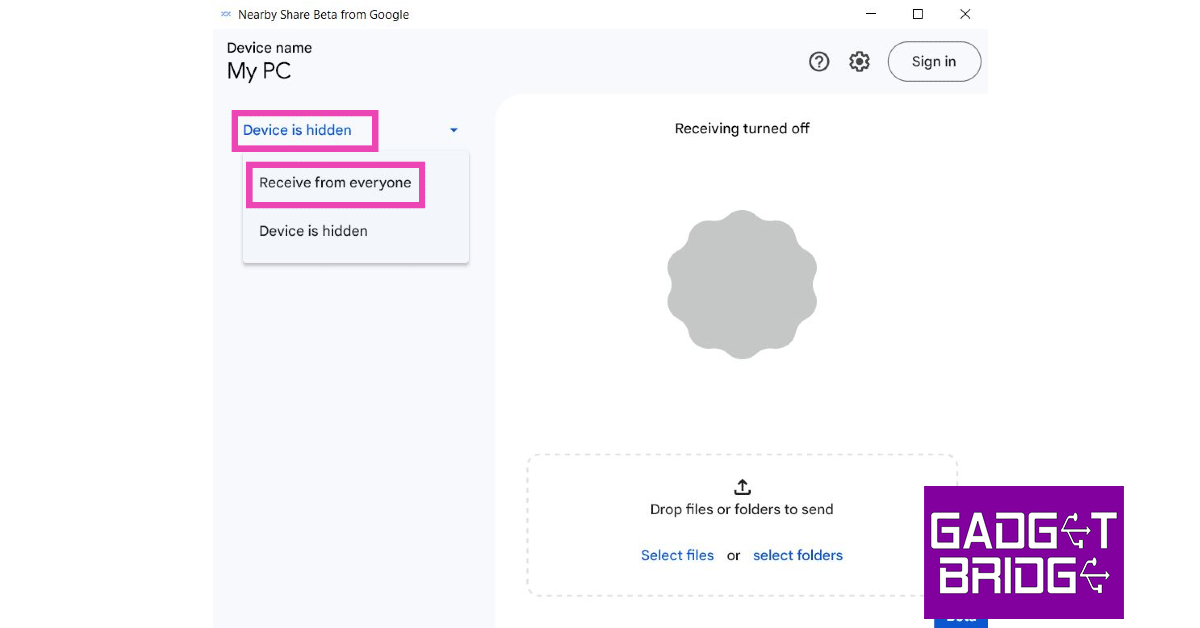The width and height of the screenshot is (1200, 628).
Task: Click the Nearby Share app icon in title bar
Action: [226, 15]
